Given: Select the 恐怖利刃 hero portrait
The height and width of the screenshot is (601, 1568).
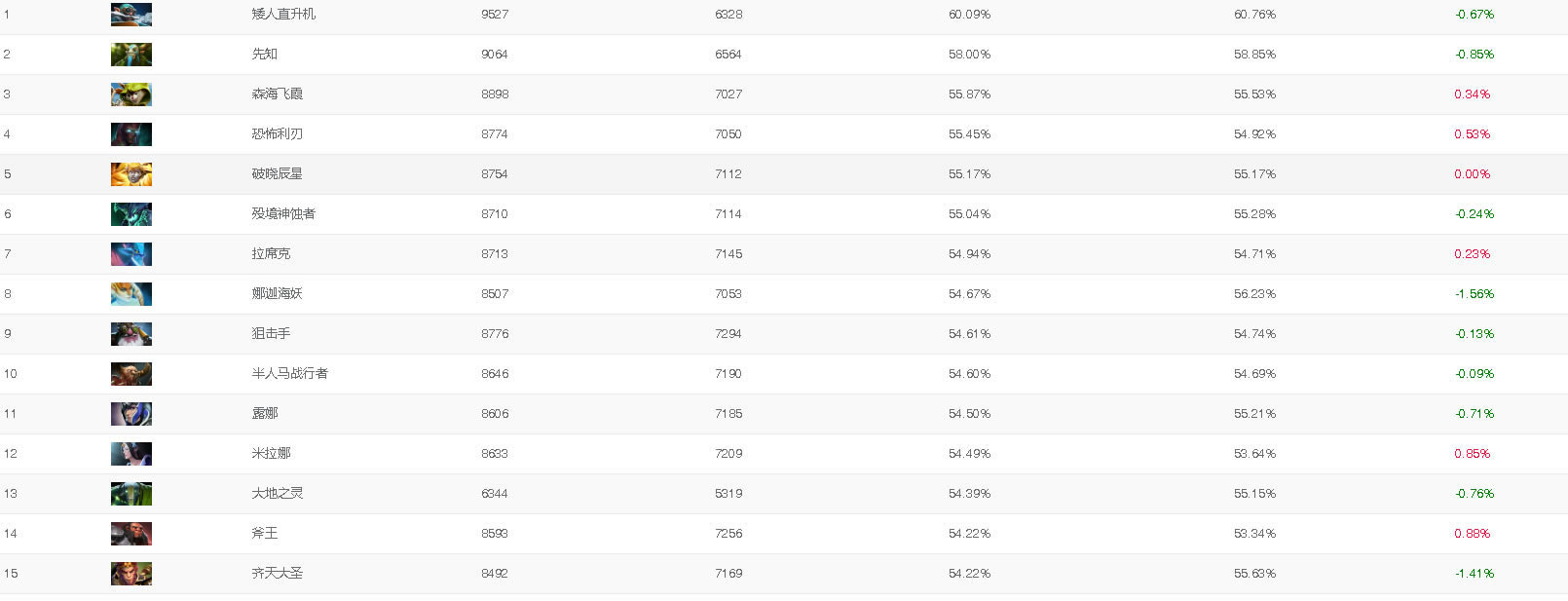Looking at the screenshot, I should [131, 134].
